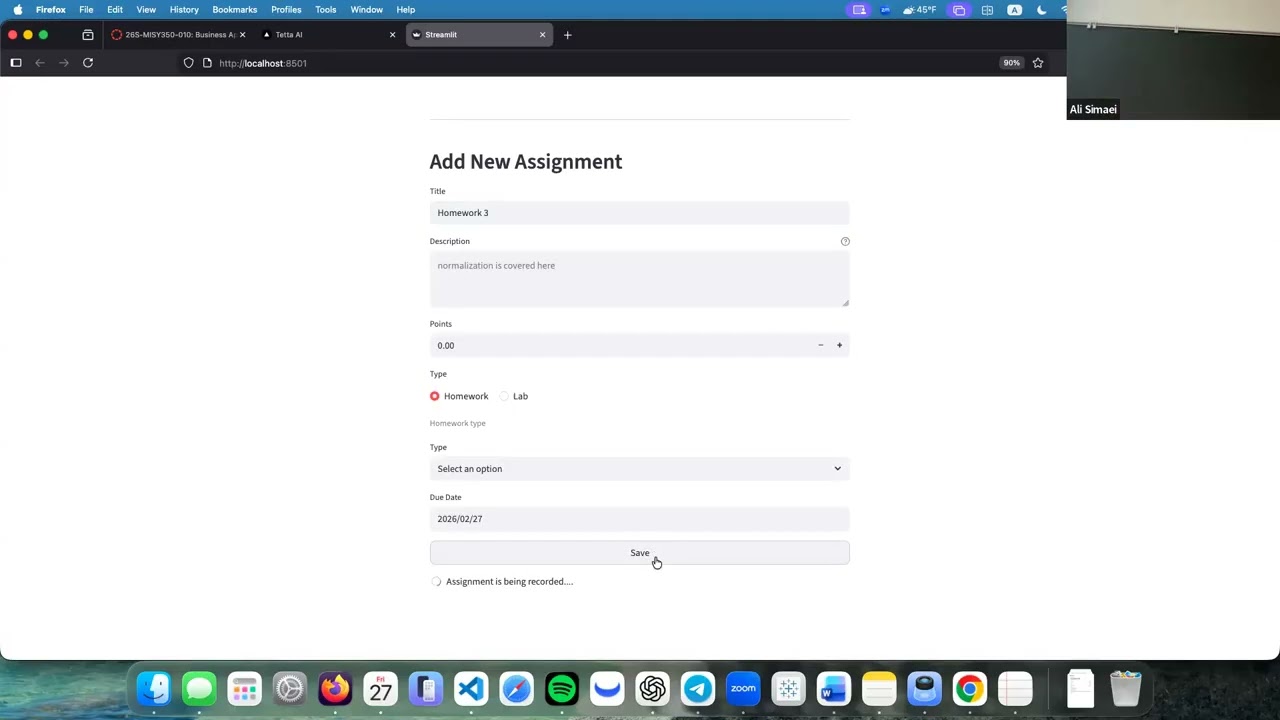Open Notes from the Dock
The height and width of the screenshot is (720, 1280).
[879, 689]
